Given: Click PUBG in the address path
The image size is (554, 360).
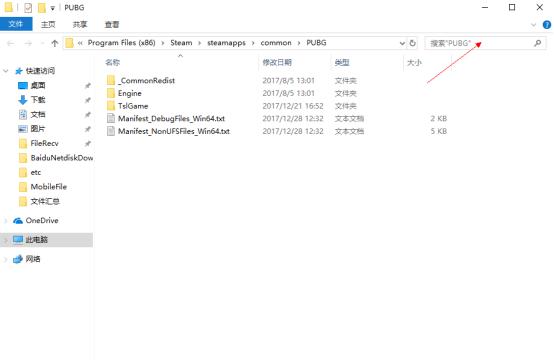Looking at the screenshot, I should coord(316,43).
